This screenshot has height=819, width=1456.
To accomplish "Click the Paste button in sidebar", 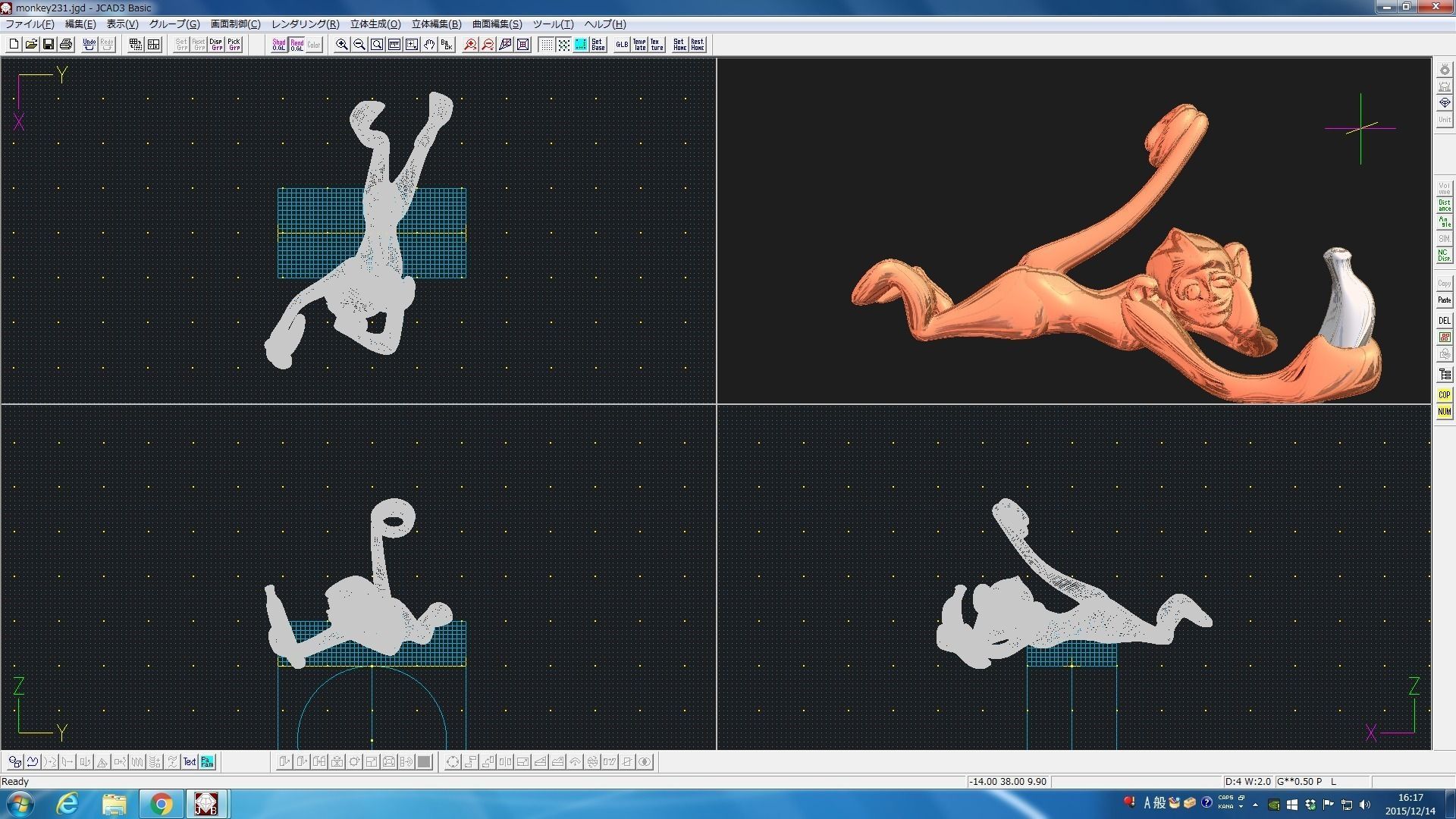I will 1444,300.
